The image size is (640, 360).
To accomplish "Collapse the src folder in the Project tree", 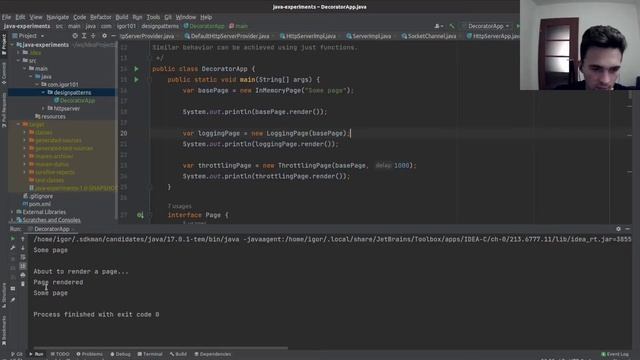I will 18,61.
